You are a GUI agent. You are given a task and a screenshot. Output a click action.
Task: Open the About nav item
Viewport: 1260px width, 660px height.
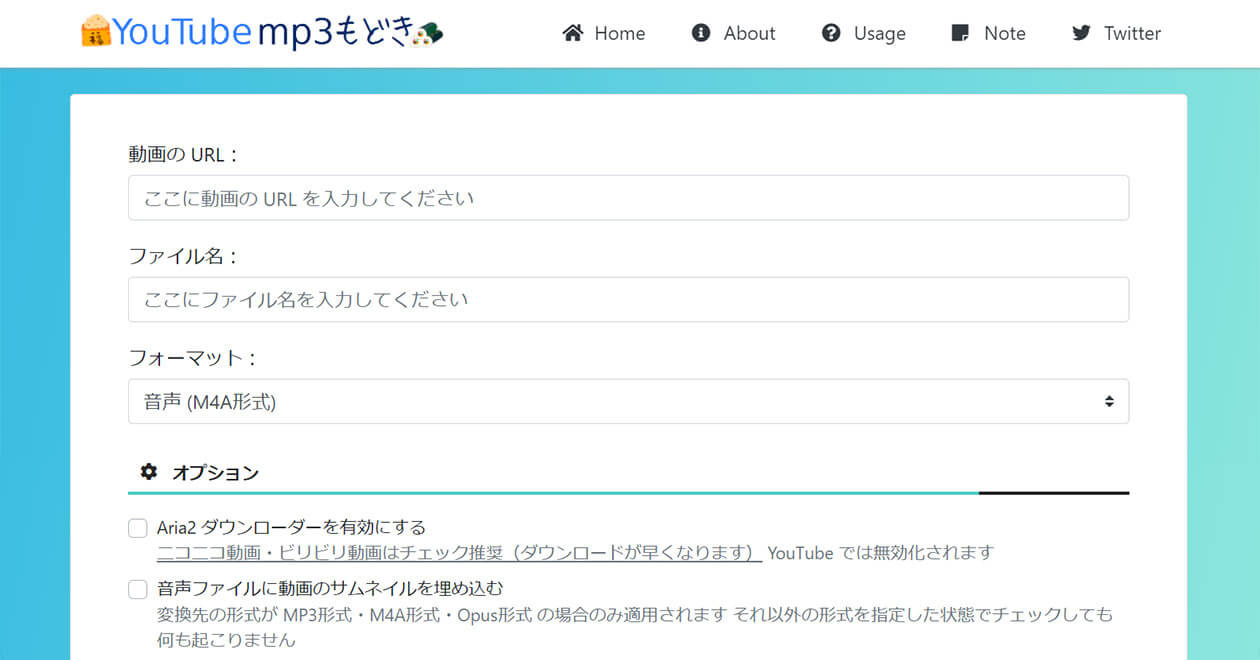coord(733,33)
